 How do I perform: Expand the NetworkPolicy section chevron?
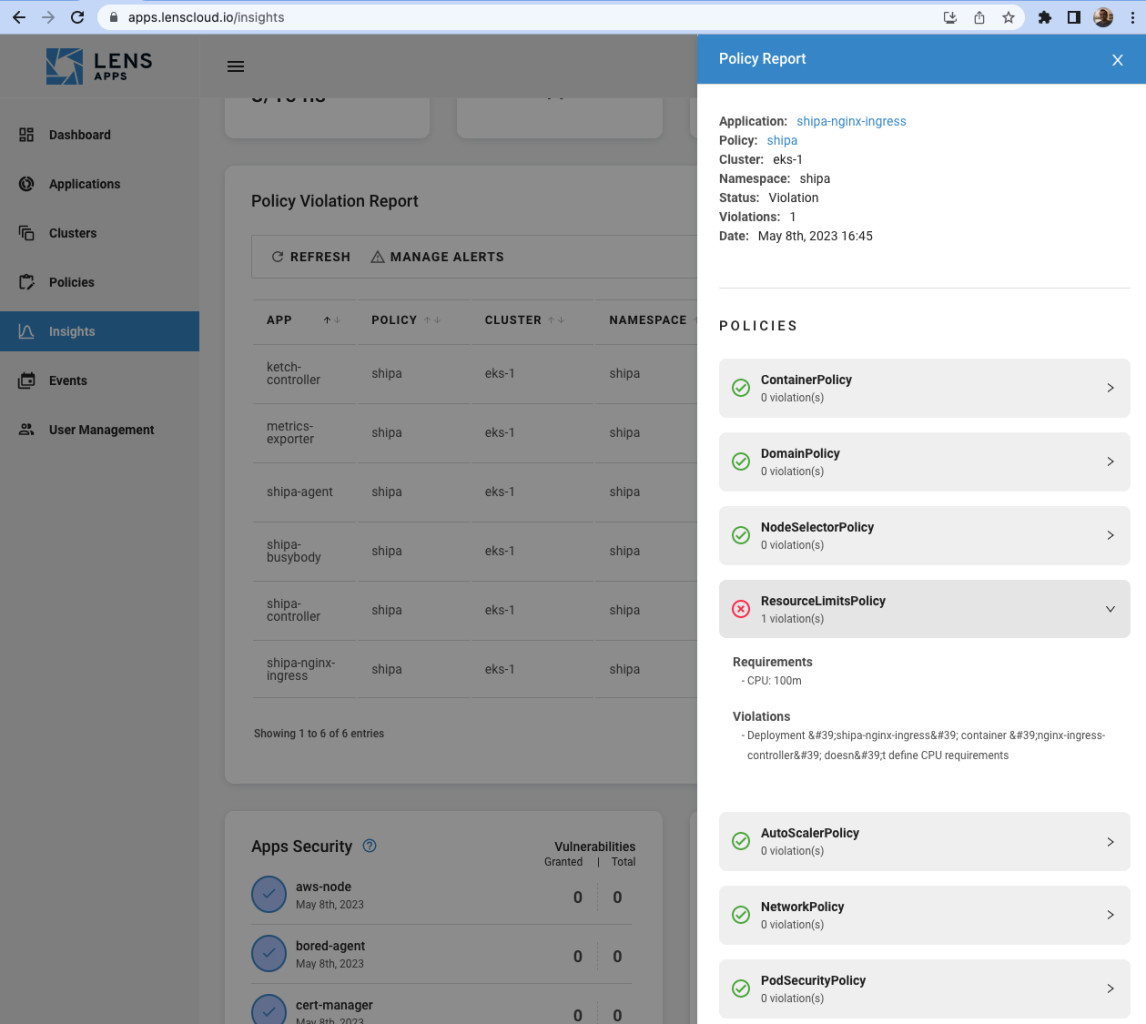1109,915
